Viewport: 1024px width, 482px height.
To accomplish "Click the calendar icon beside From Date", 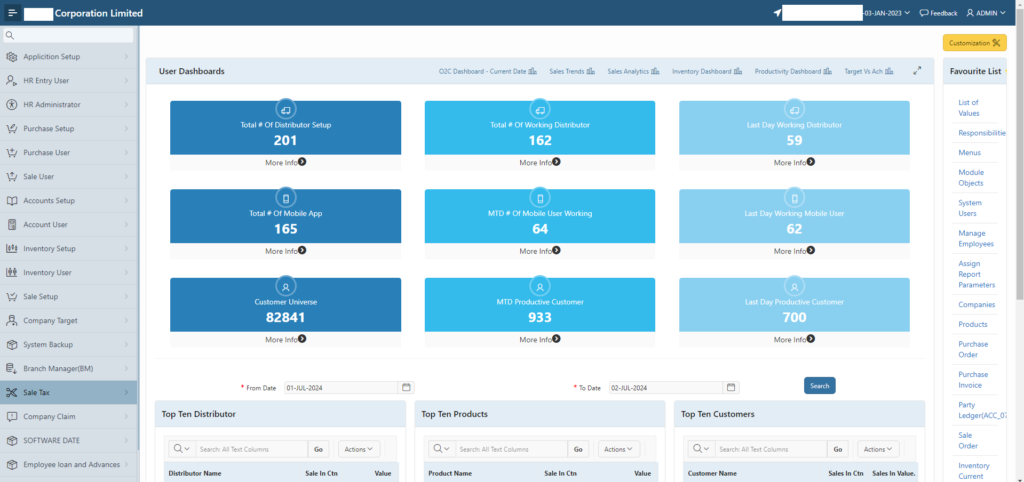I will 406,387.
